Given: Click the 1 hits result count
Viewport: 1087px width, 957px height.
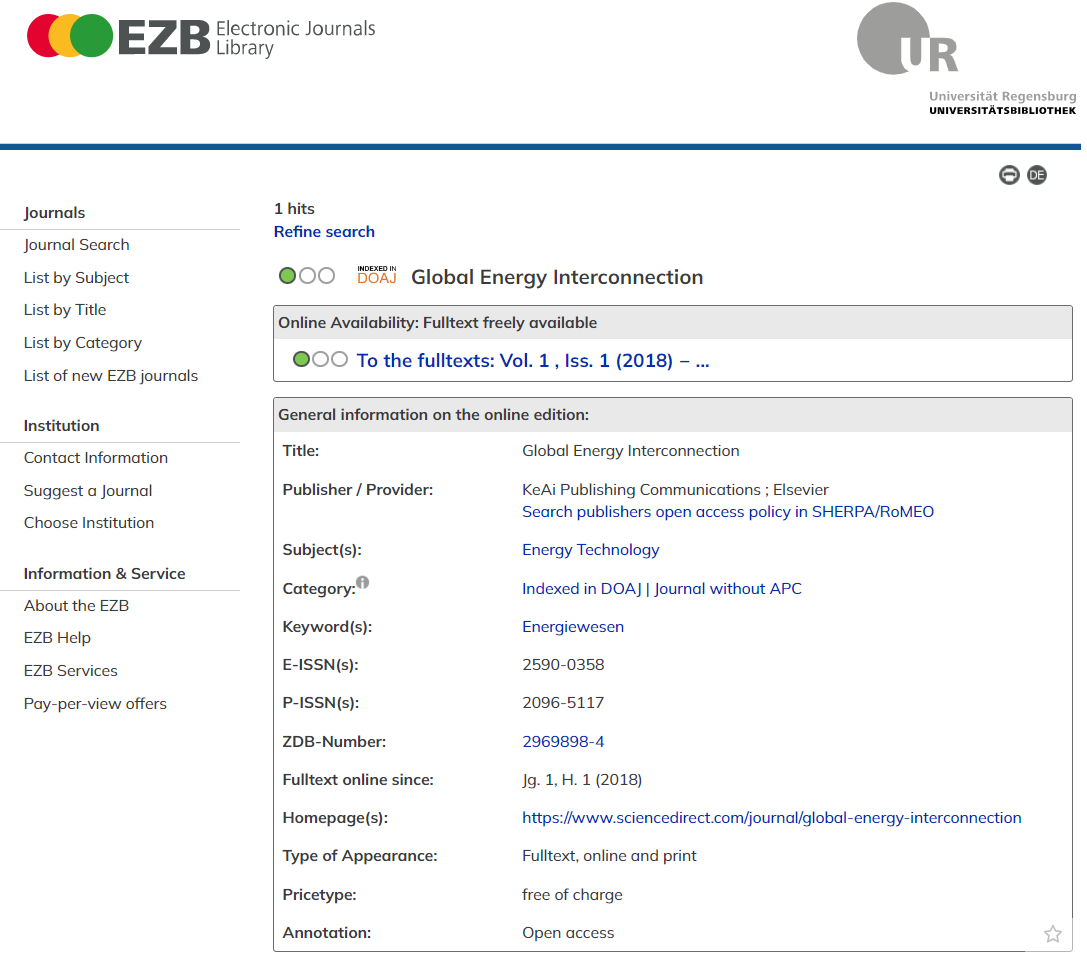Looking at the screenshot, I should point(294,209).
